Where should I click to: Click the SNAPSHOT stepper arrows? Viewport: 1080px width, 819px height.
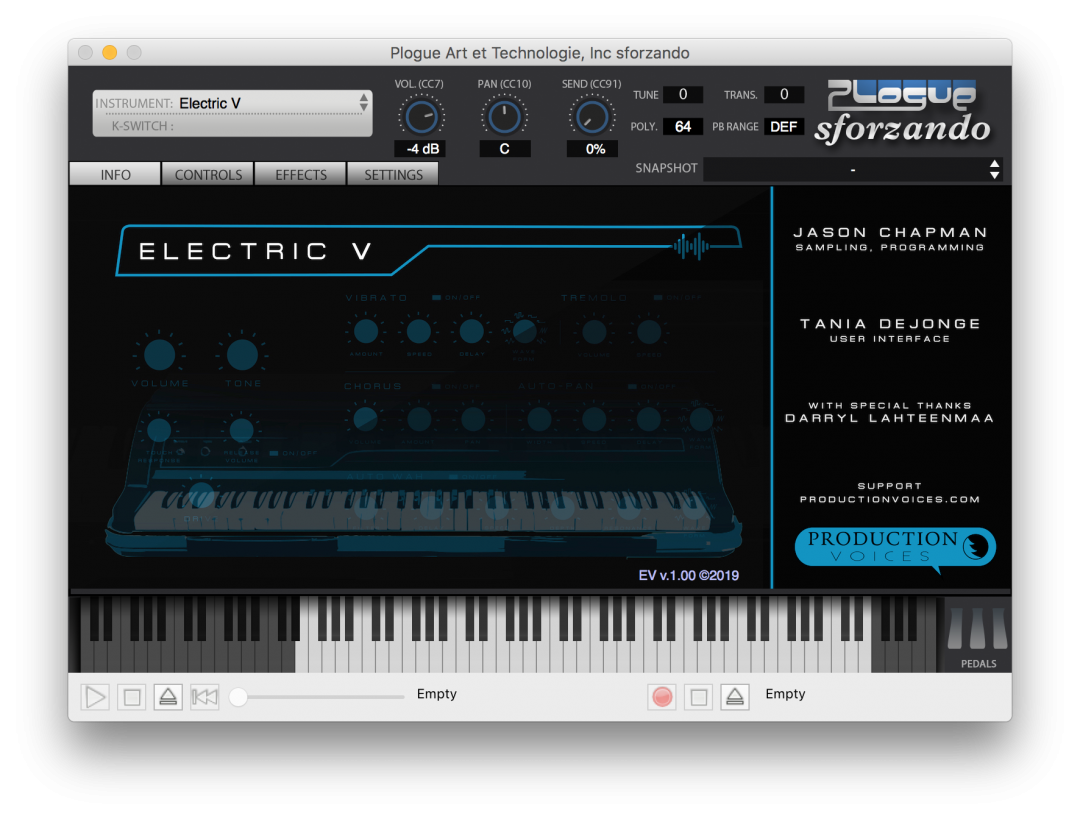(x=995, y=169)
